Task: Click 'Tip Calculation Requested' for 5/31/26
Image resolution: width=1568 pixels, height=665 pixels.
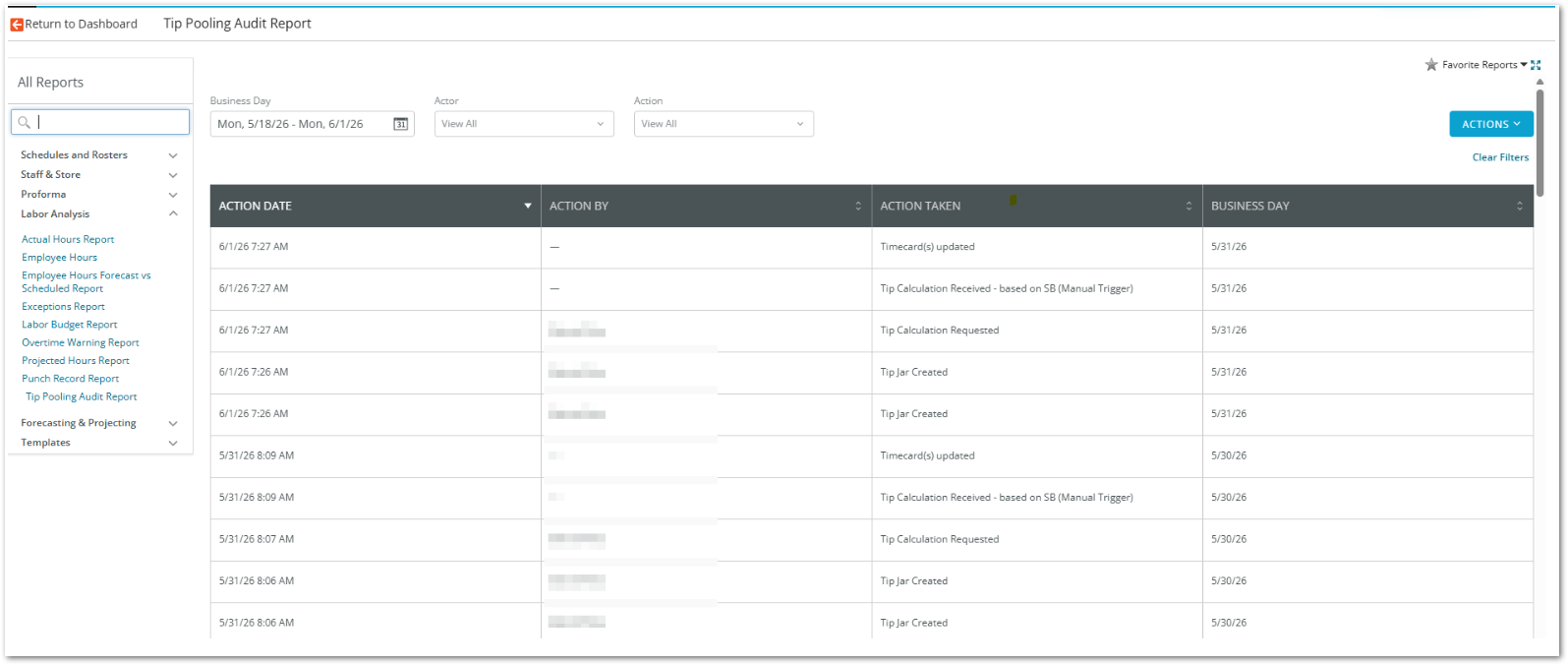Action: point(939,331)
